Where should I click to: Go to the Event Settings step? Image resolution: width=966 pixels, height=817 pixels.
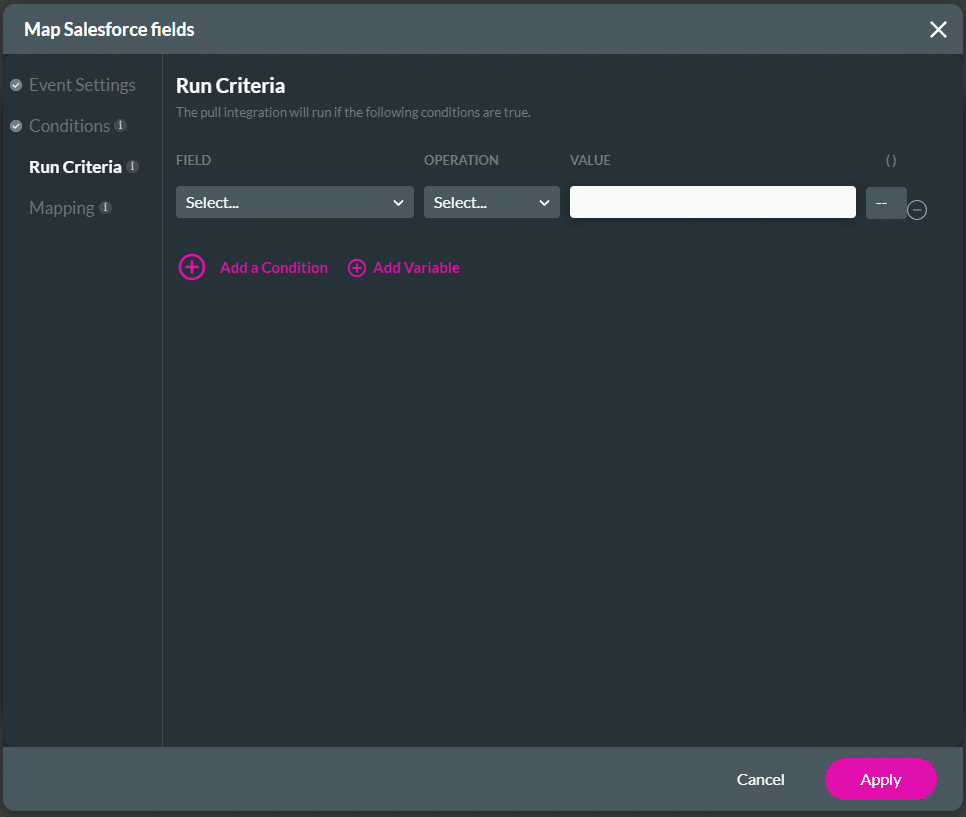point(82,85)
